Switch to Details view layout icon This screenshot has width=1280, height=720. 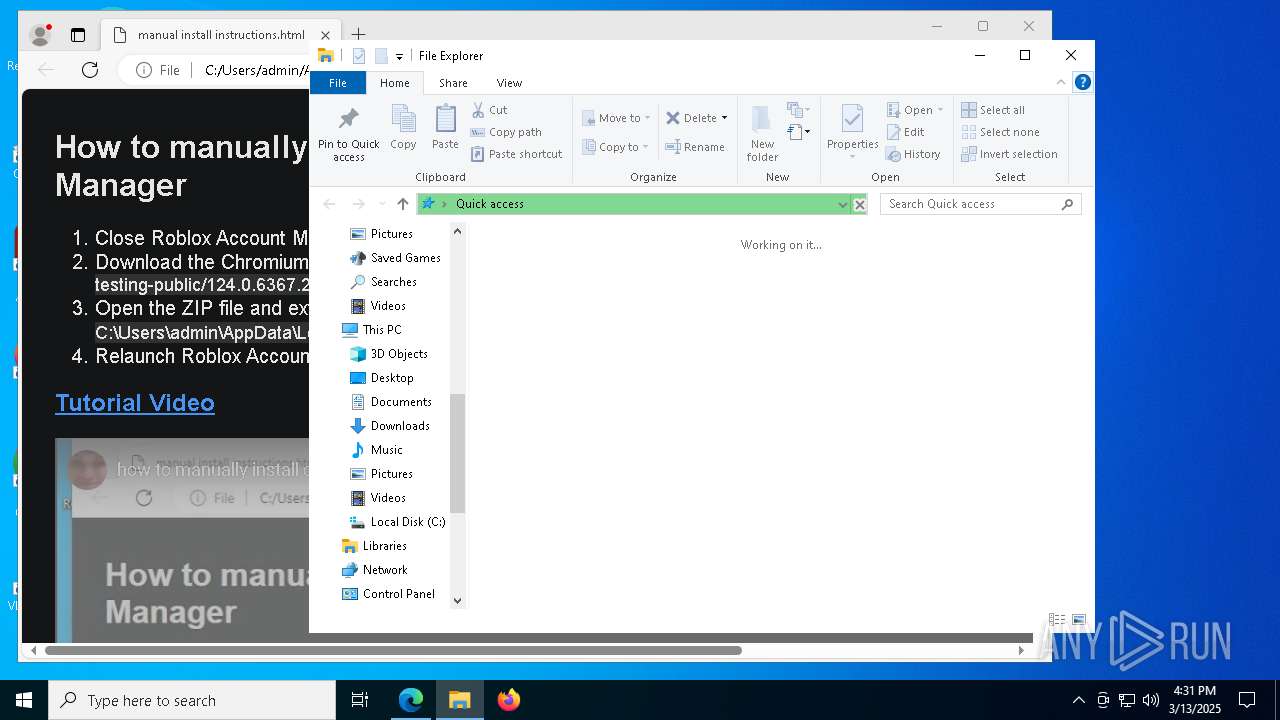coord(1056,621)
